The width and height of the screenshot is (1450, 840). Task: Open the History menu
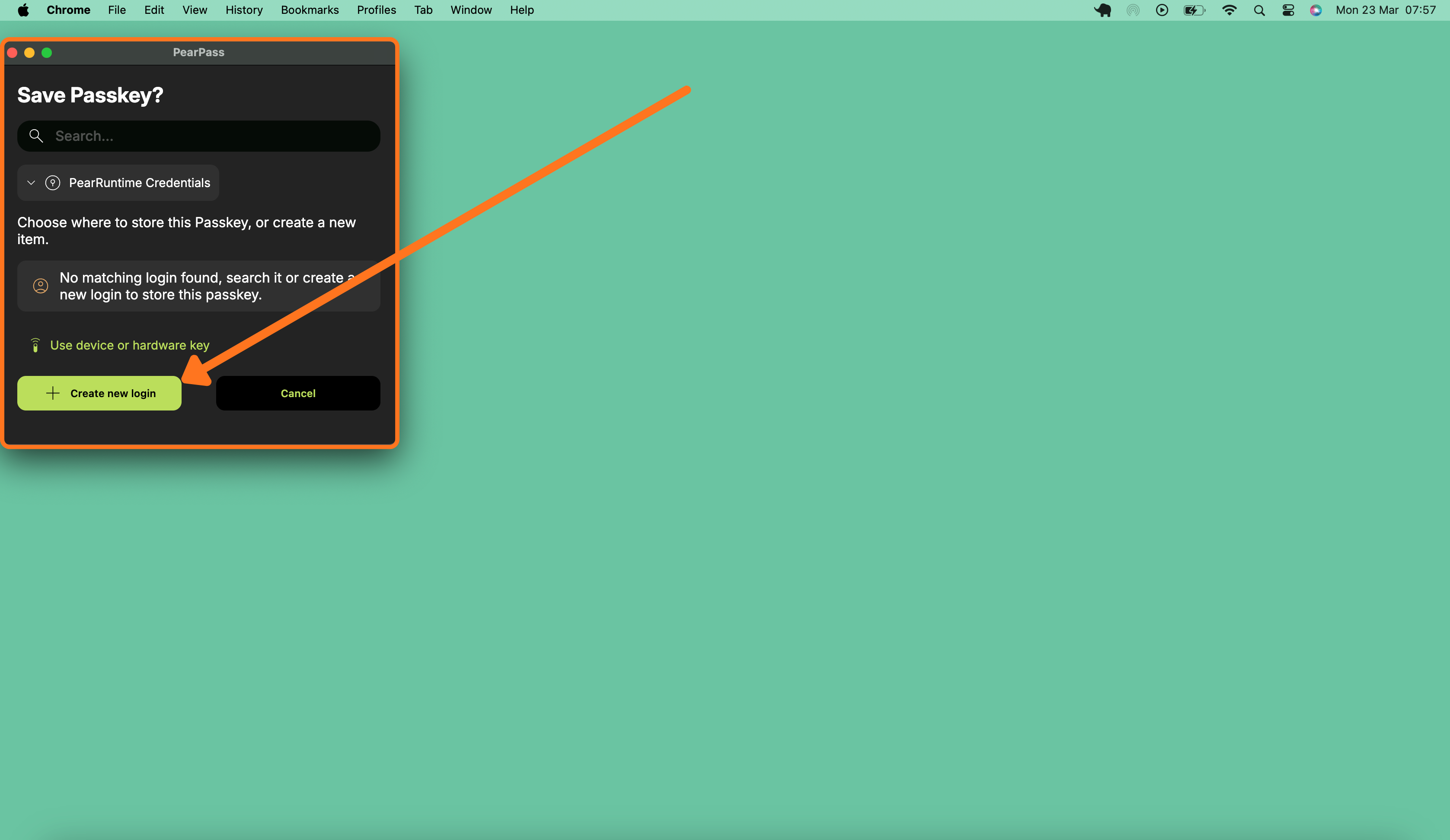point(244,10)
